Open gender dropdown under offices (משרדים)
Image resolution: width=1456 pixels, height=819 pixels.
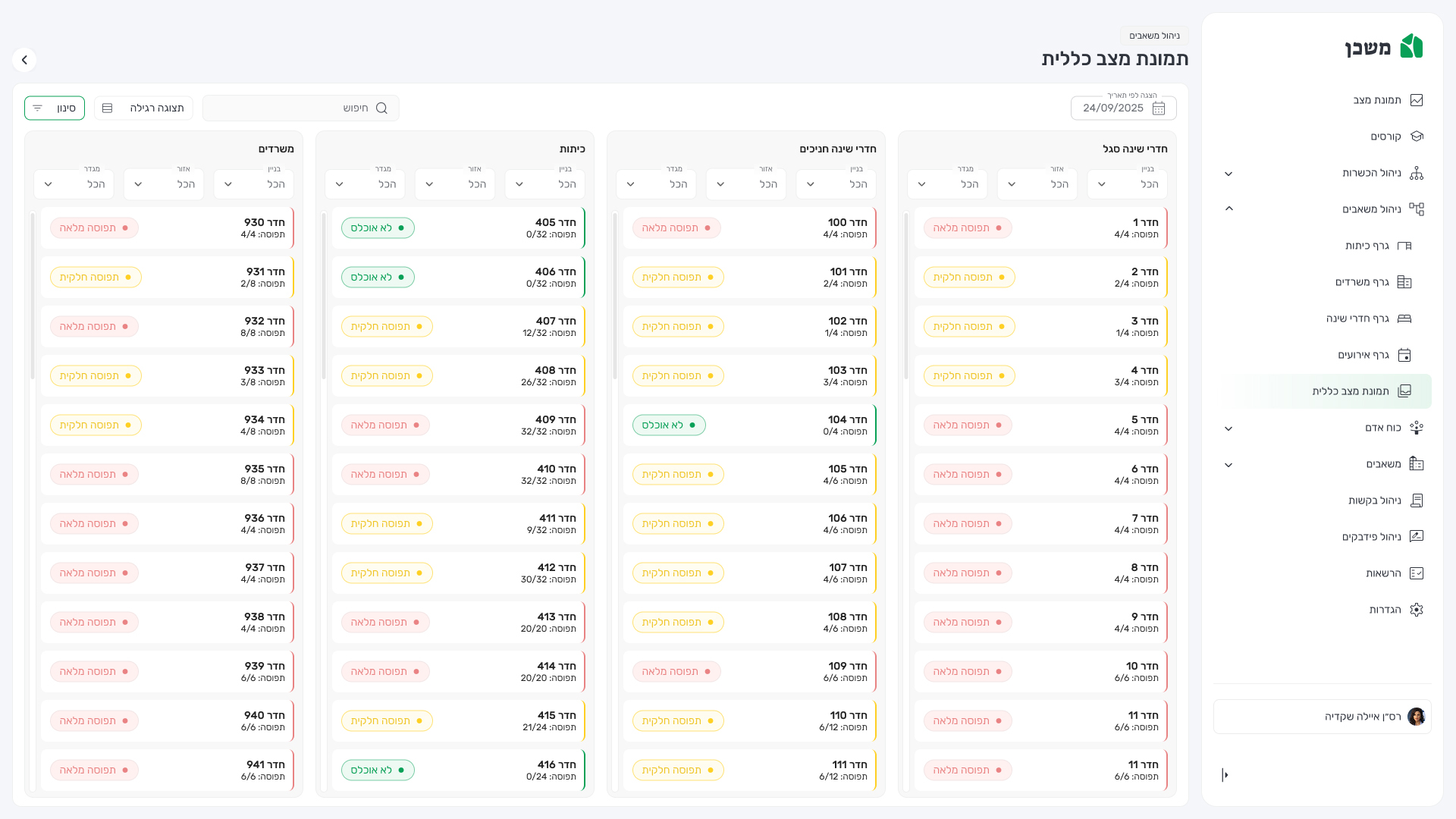(x=74, y=184)
